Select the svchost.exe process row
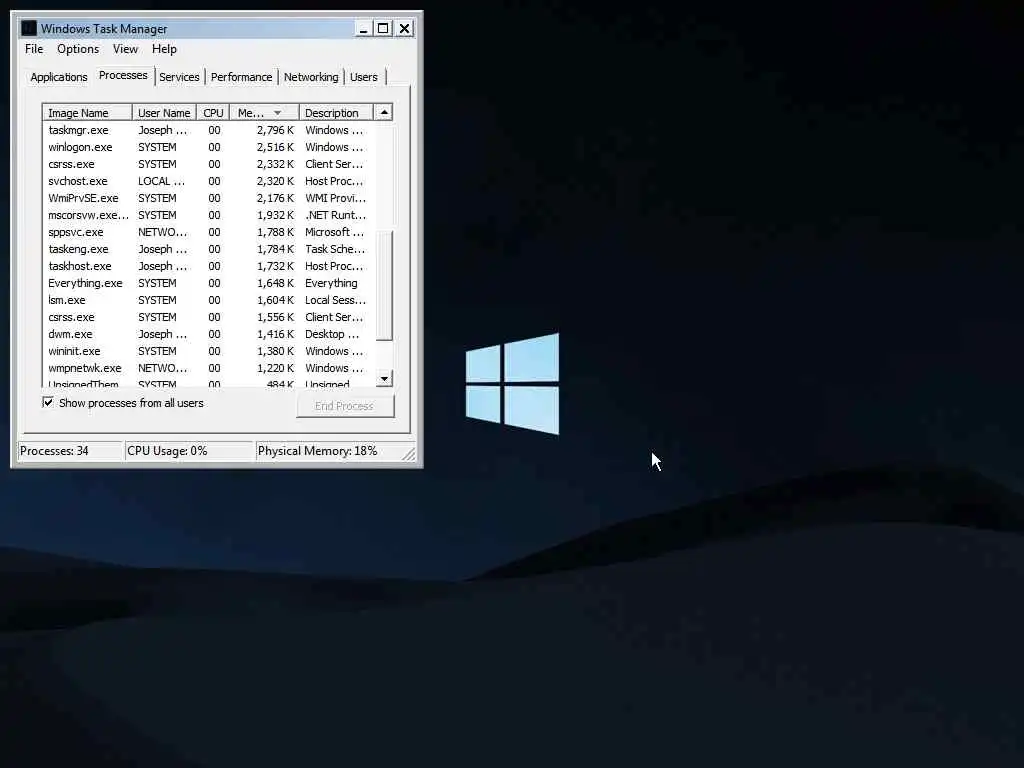 (209, 181)
